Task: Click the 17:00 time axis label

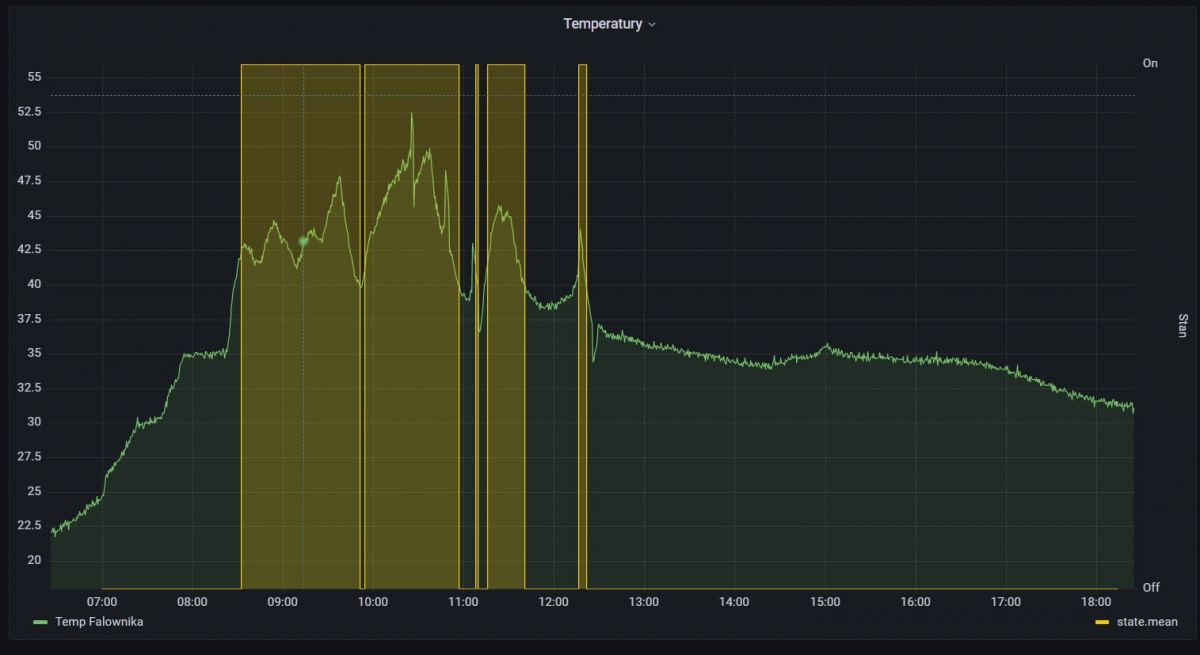Action: pos(1006,602)
